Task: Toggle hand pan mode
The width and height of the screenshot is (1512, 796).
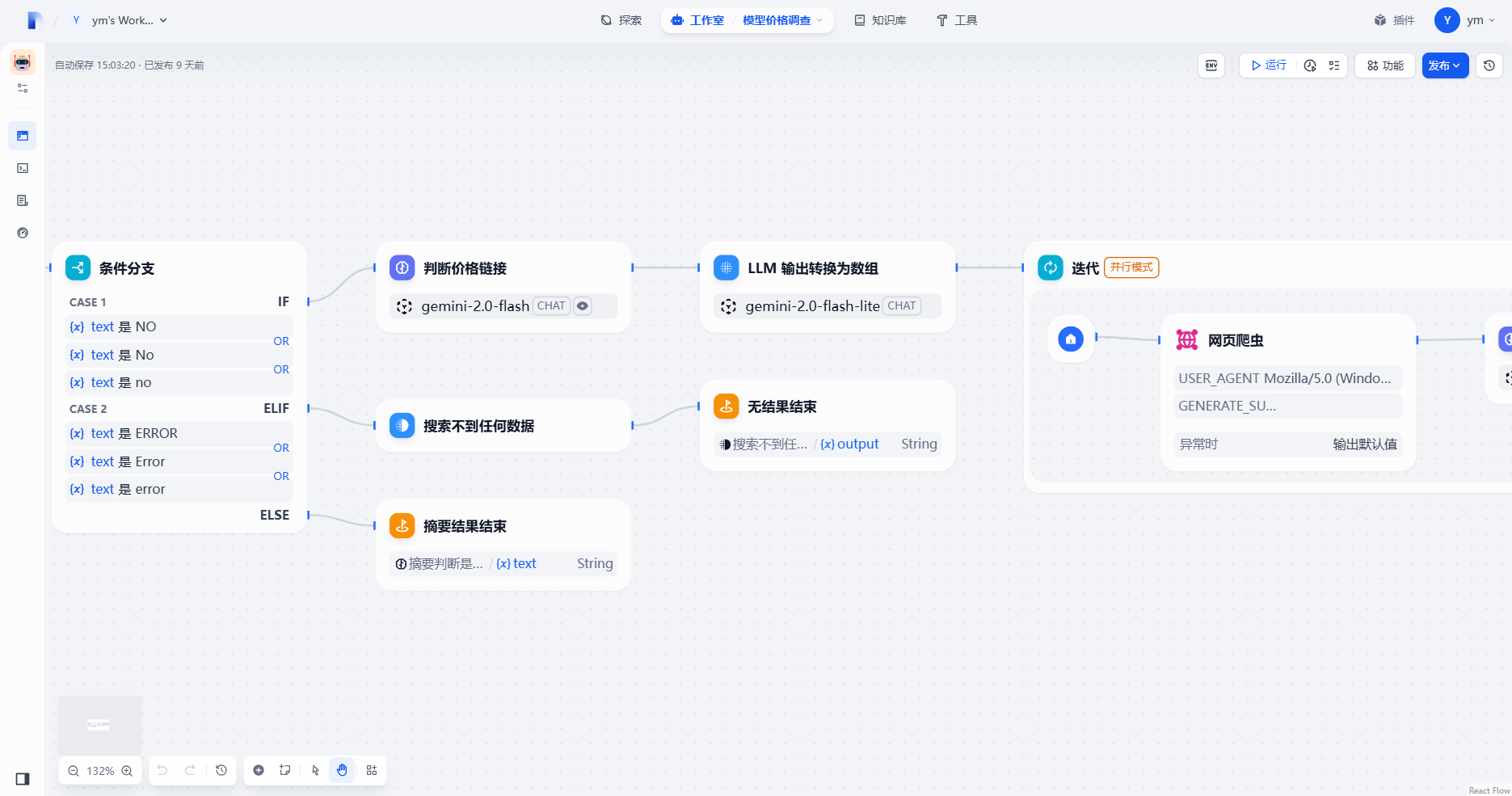Action: [x=342, y=770]
